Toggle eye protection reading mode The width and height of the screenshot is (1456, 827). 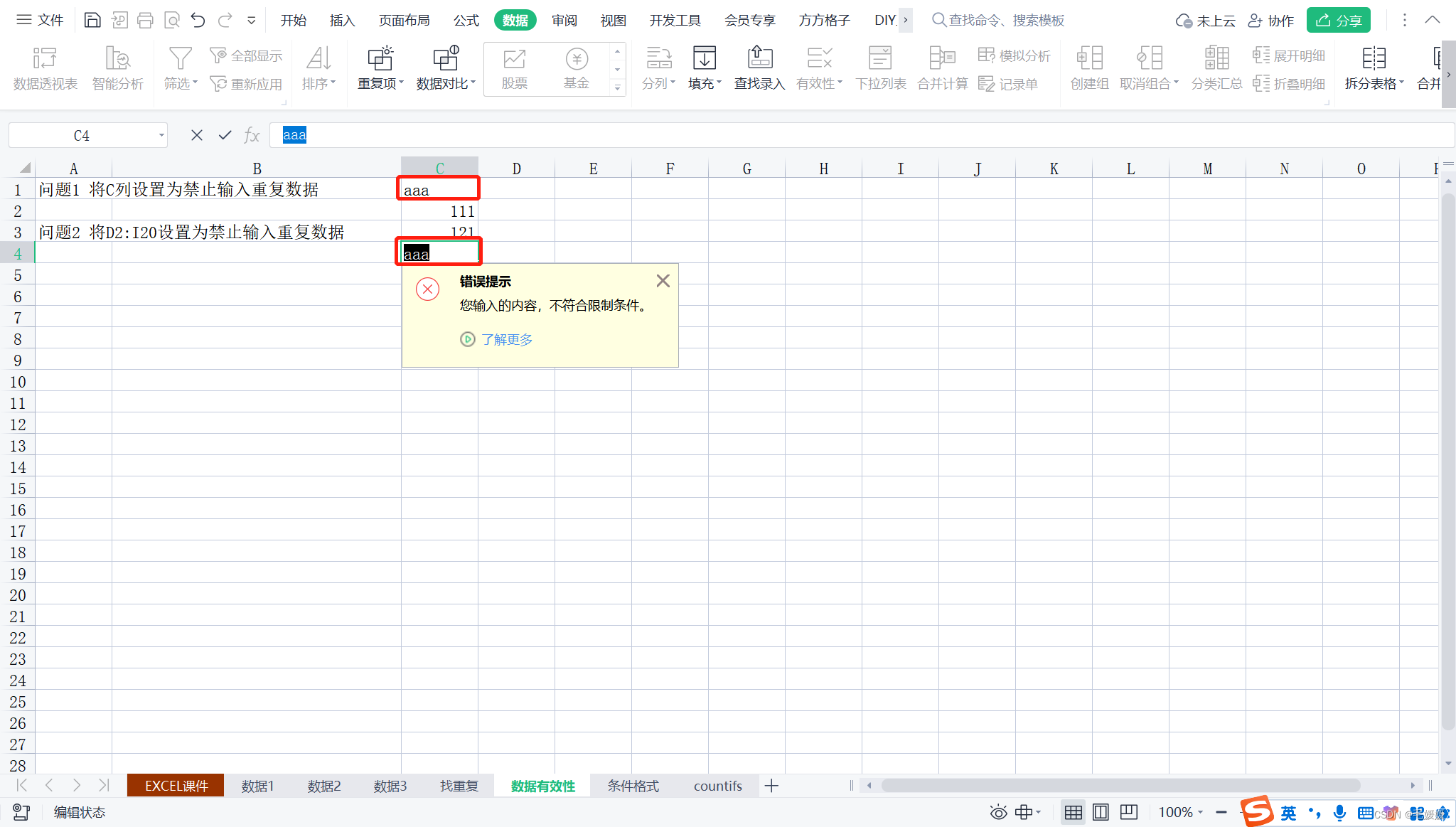(998, 812)
